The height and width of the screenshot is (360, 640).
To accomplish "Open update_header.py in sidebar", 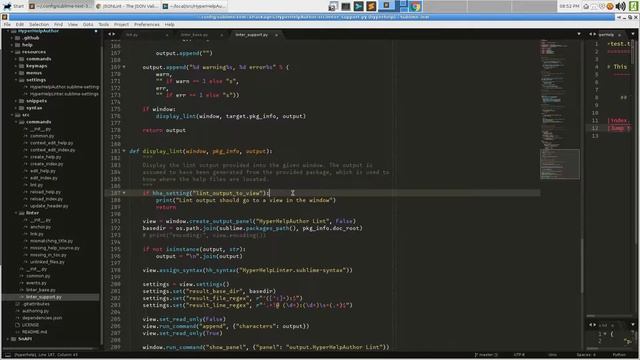I will 49,206.
